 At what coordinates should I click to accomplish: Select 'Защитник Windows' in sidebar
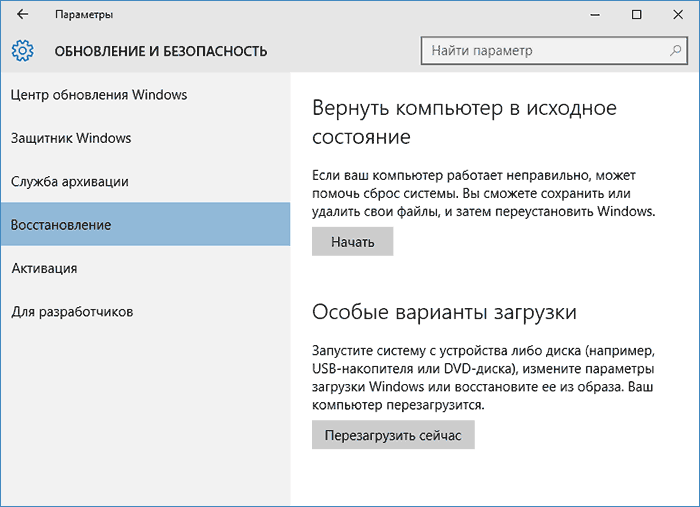71,138
